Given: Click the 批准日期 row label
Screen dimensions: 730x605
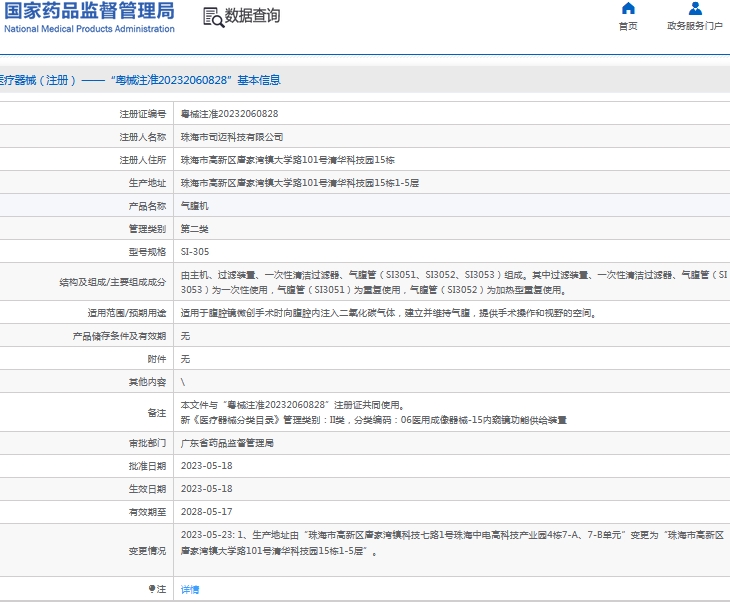Looking at the screenshot, I should point(148,466).
